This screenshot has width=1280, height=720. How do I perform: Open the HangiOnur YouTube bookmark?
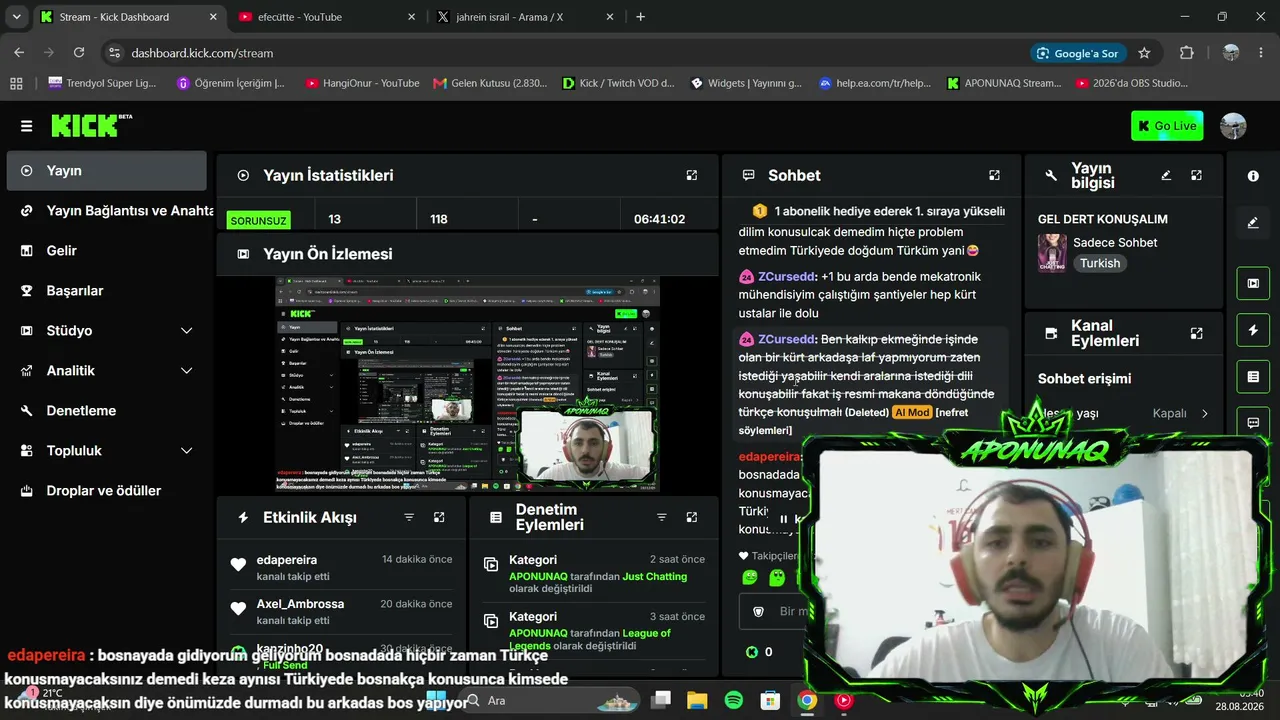tap(362, 83)
